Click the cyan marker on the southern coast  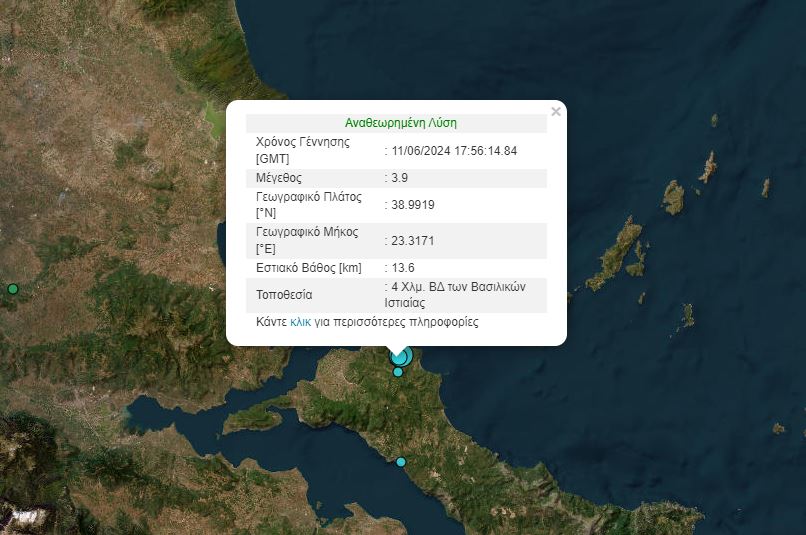click(401, 462)
